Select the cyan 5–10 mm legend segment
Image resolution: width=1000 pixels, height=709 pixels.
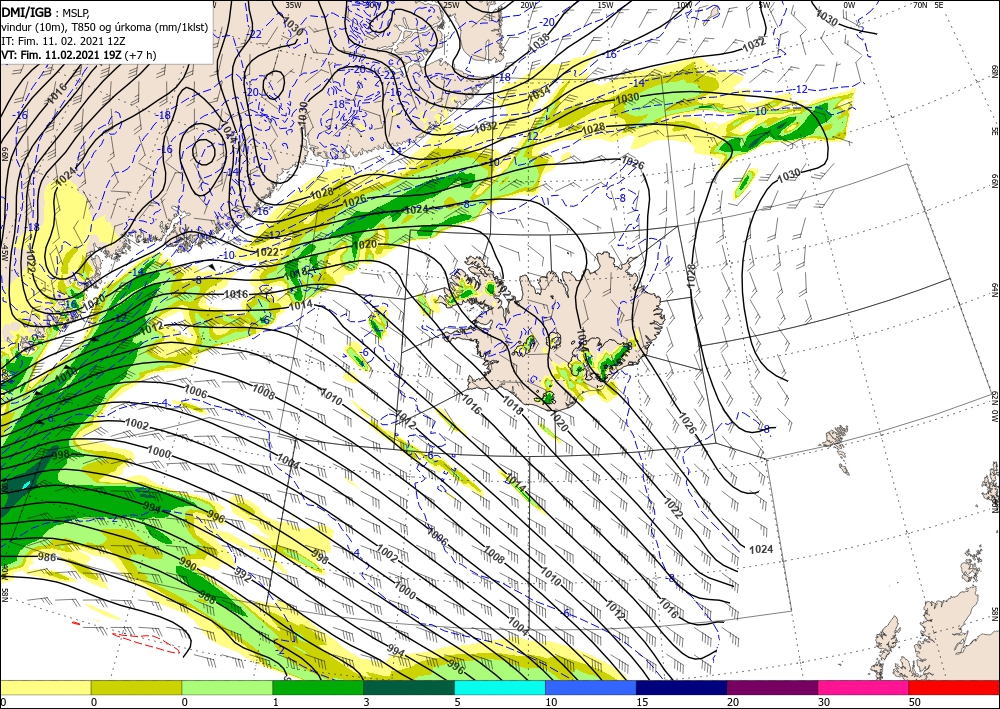(500, 687)
